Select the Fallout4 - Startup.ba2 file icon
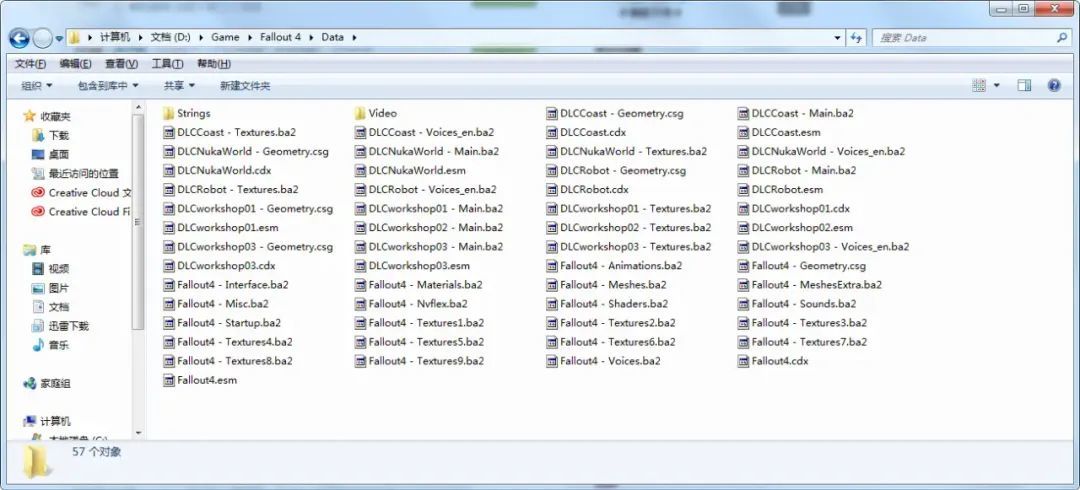The height and width of the screenshot is (490, 1080). [169, 323]
